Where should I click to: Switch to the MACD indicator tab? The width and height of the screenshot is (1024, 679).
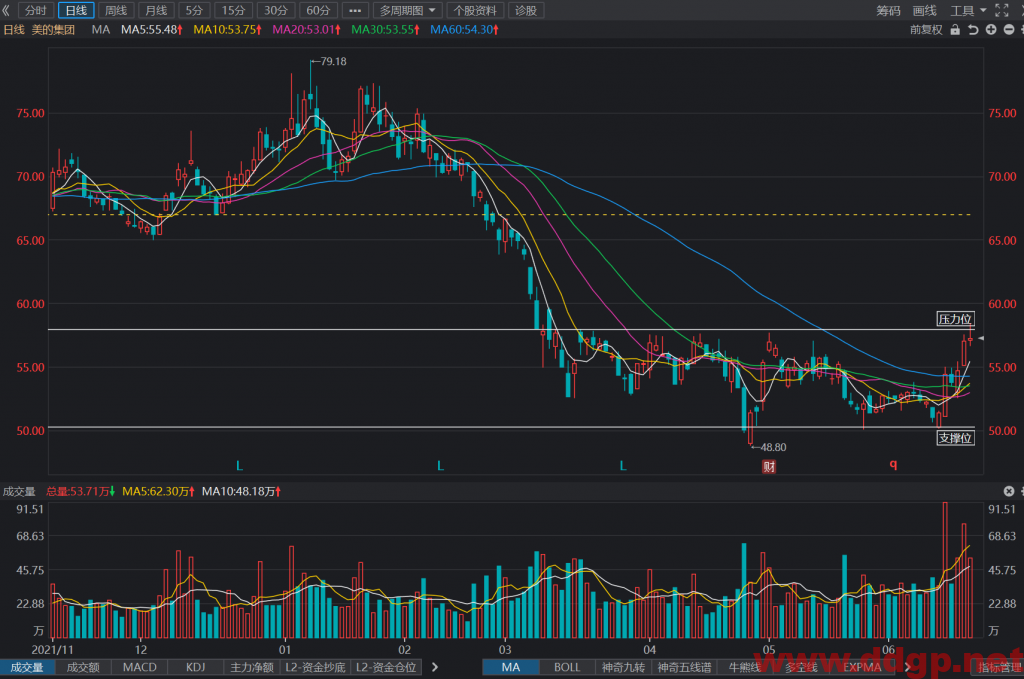click(140, 667)
